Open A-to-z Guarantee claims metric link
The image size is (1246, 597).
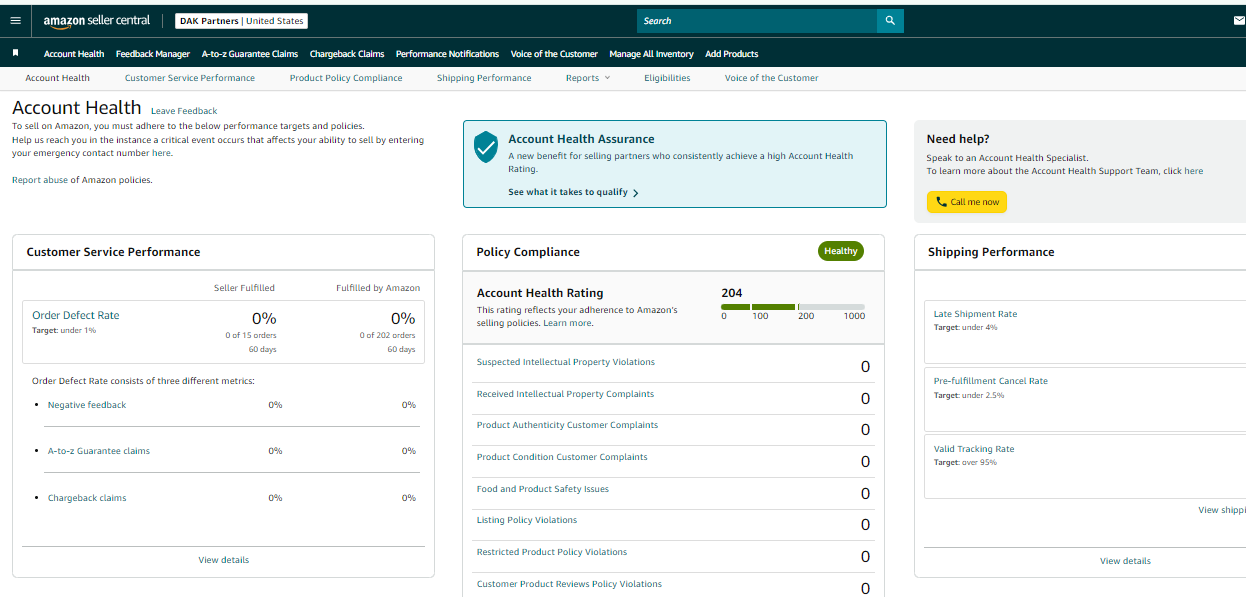pos(99,451)
